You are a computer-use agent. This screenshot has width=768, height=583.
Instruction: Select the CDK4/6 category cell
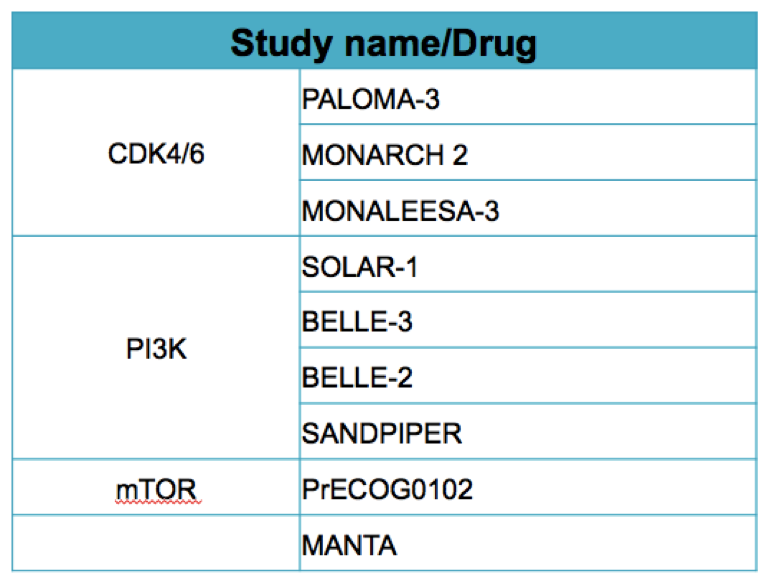pyautogui.click(x=156, y=156)
